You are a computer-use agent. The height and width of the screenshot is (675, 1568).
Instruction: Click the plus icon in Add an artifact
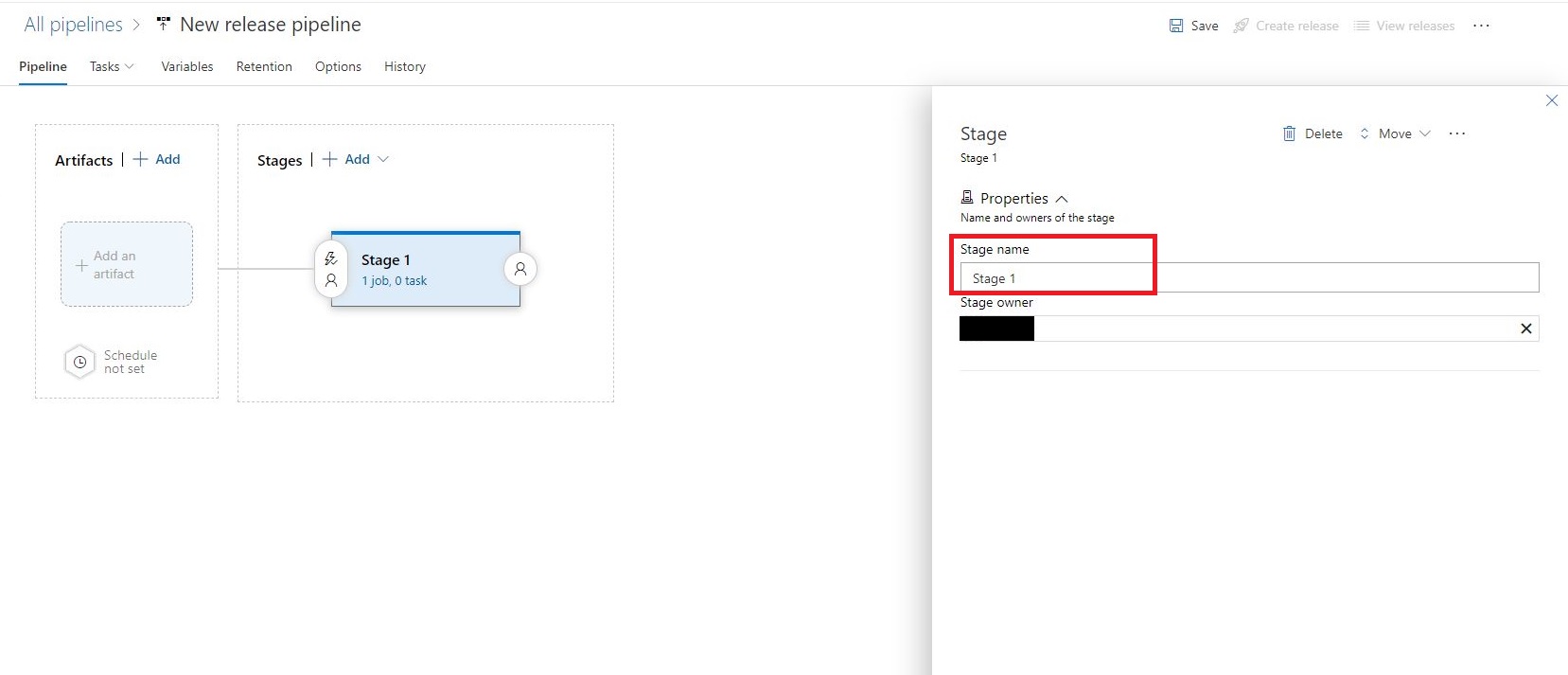point(81,266)
